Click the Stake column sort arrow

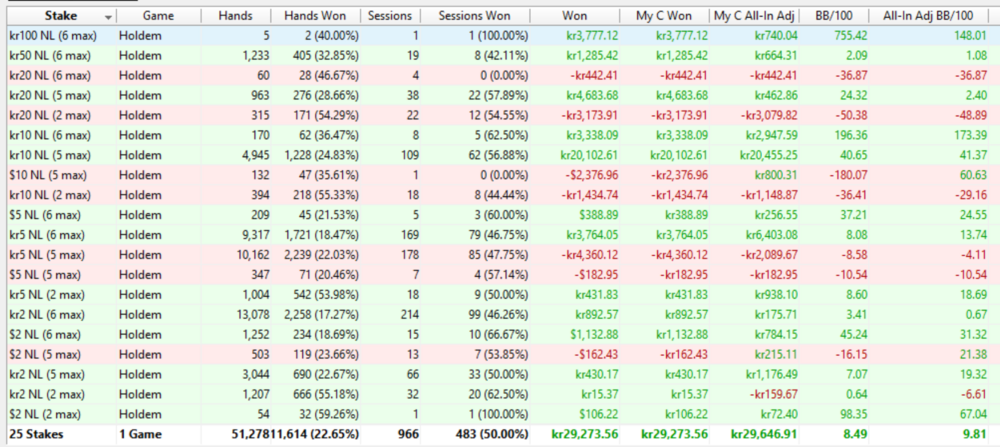click(x=107, y=17)
